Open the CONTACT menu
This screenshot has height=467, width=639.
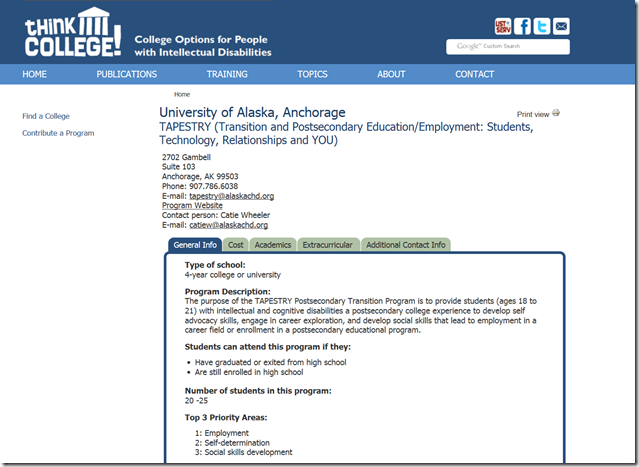point(475,74)
